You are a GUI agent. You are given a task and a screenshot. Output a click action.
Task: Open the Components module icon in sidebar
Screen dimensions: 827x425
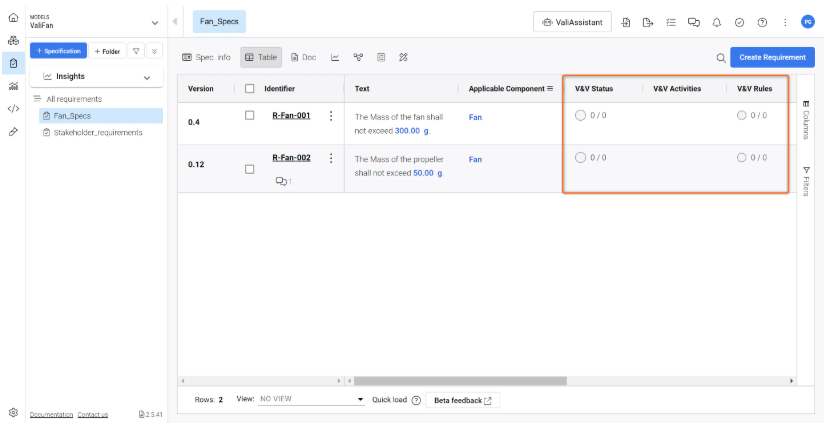[x=14, y=41]
